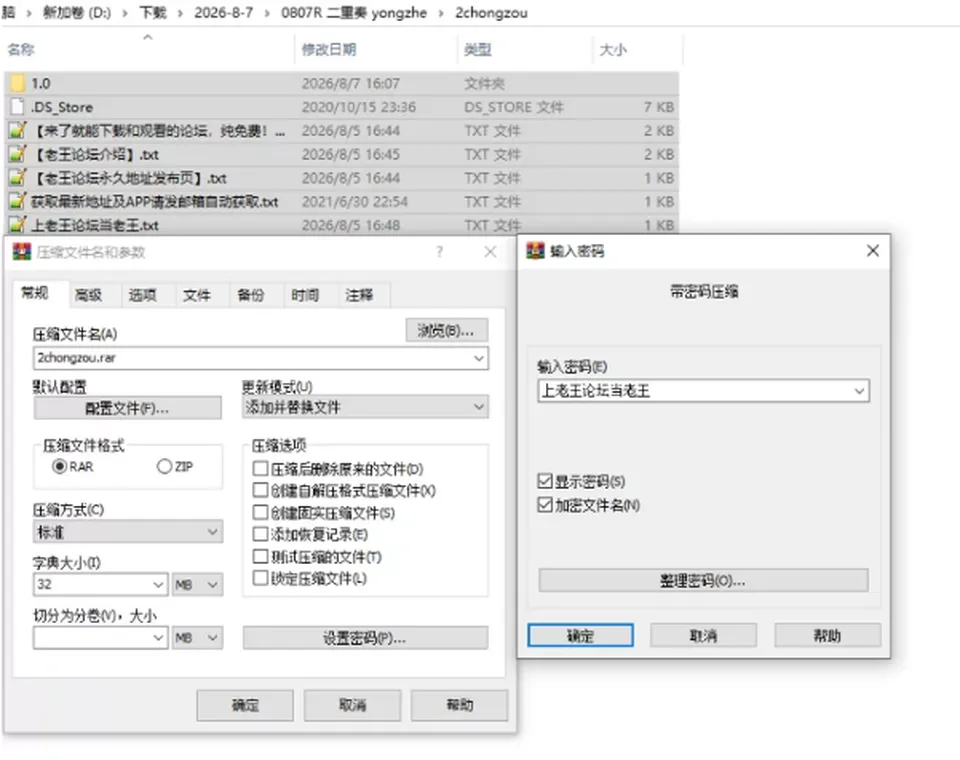Expand the archive name 2chongzou.rar dropdown
The width and height of the screenshot is (960, 760).
[479, 358]
